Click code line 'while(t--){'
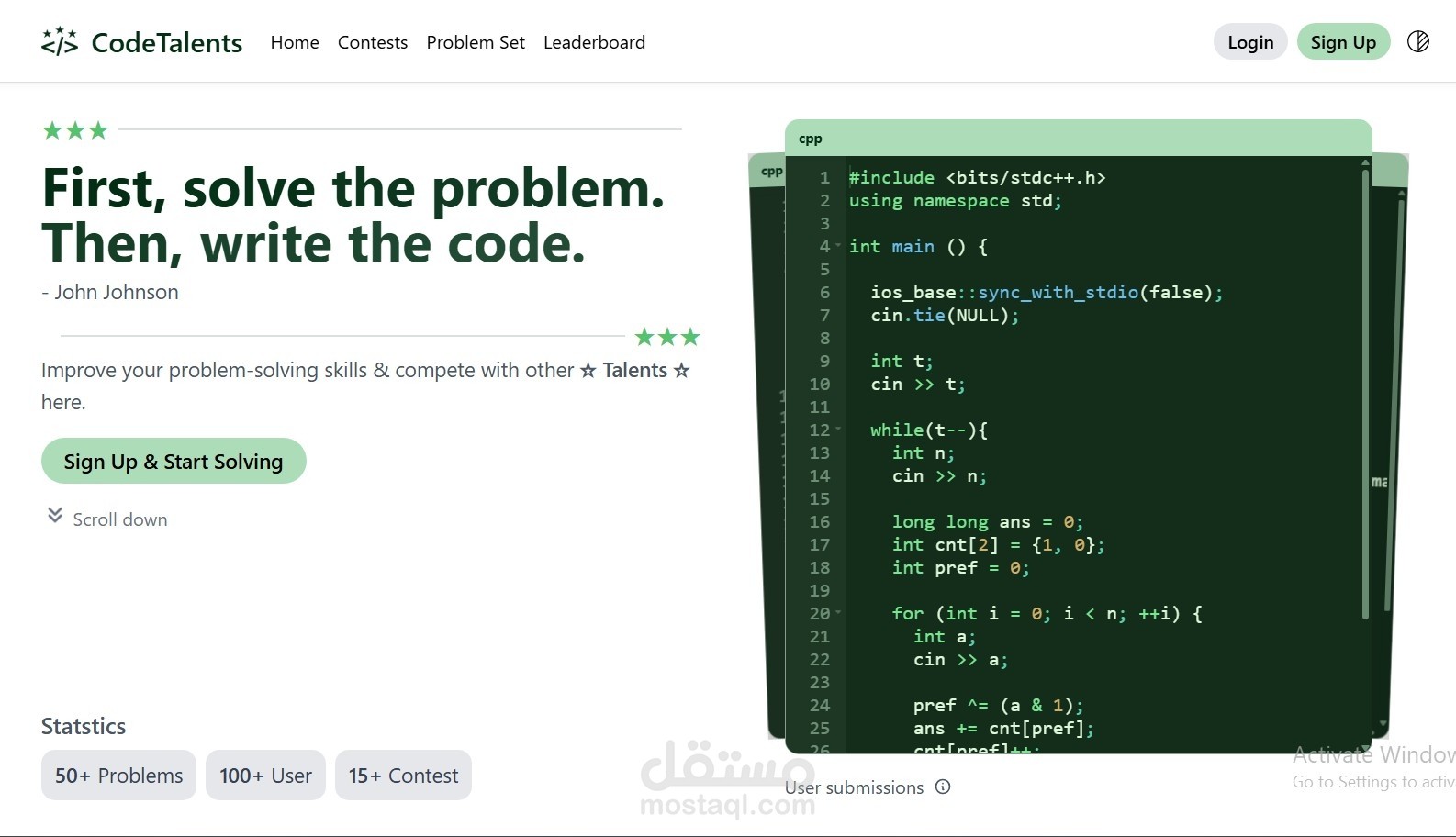This screenshot has width=1456, height=837. [x=929, y=430]
